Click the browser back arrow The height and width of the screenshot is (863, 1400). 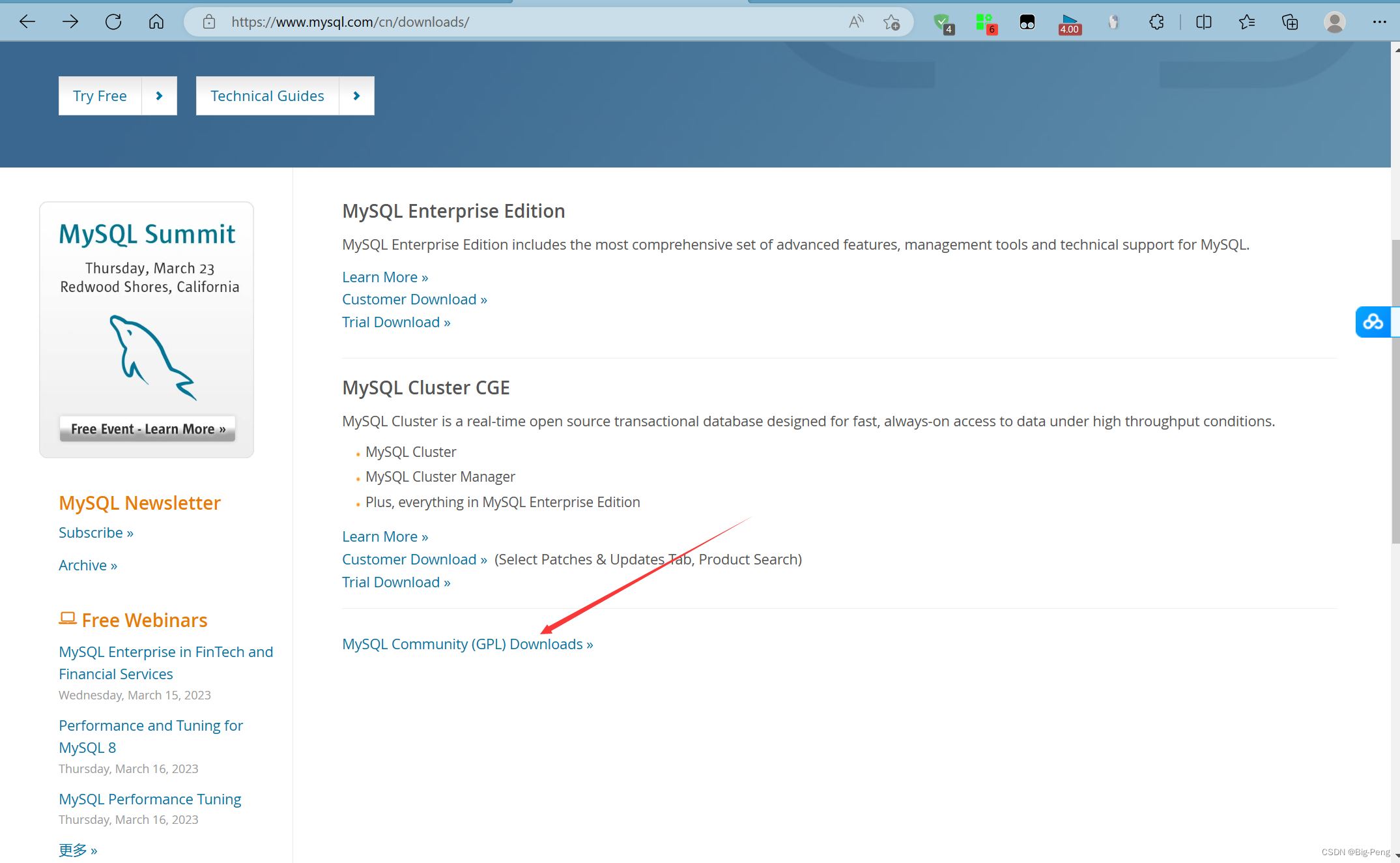pos(27,22)
